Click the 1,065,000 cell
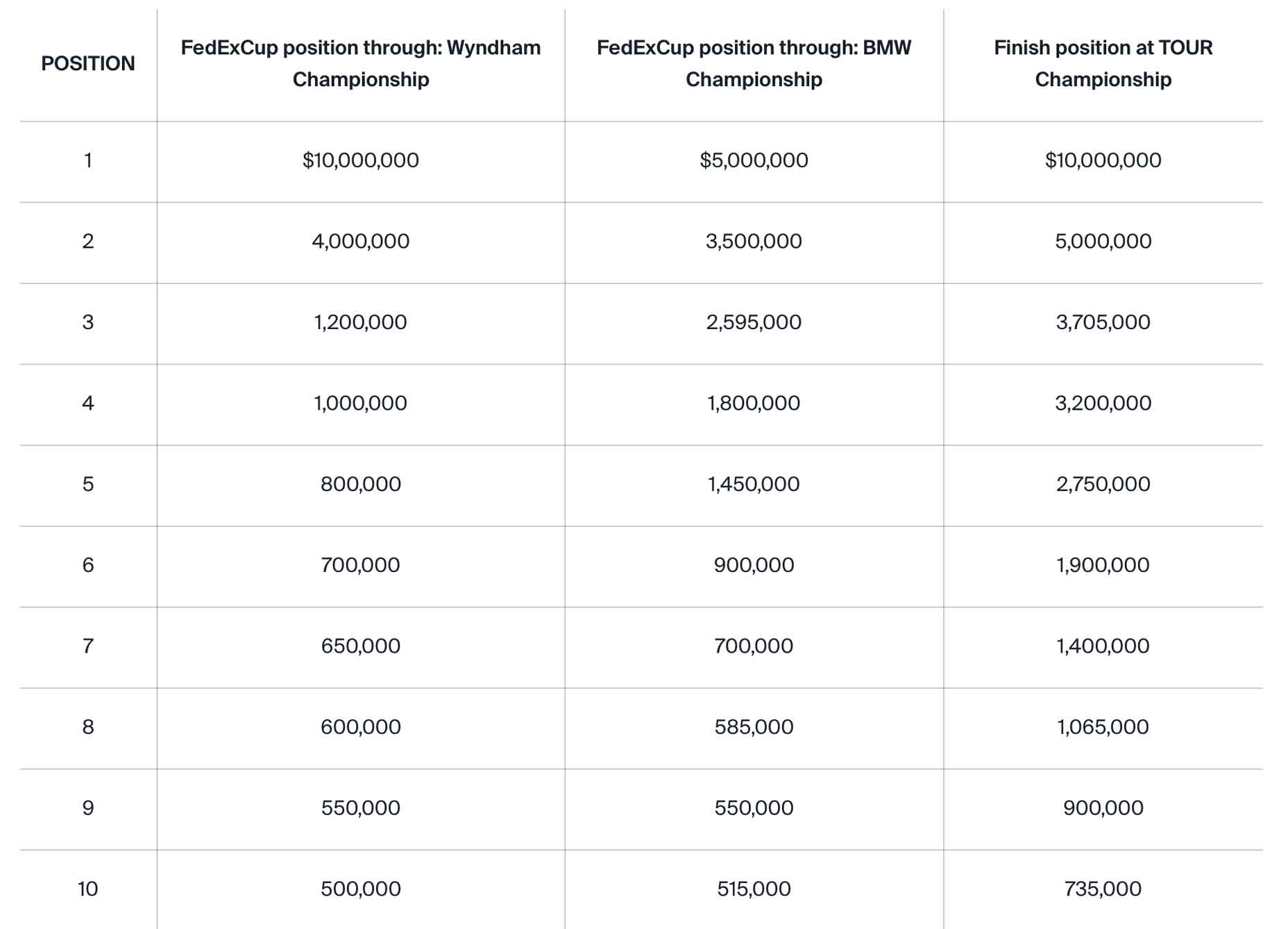 (1103, 727)
